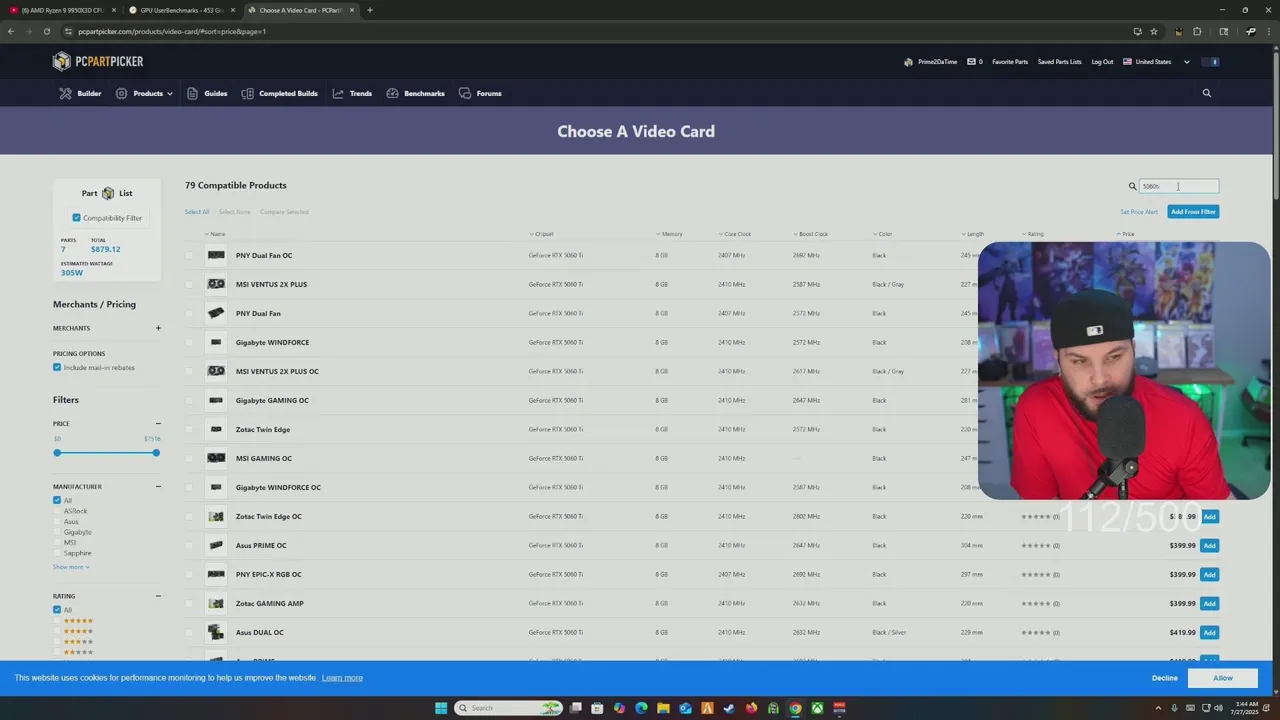This screenshot has height=720, width=1280.
Task: Click the magnifier beside the product search box
Action: click(x=1133, y=186)
